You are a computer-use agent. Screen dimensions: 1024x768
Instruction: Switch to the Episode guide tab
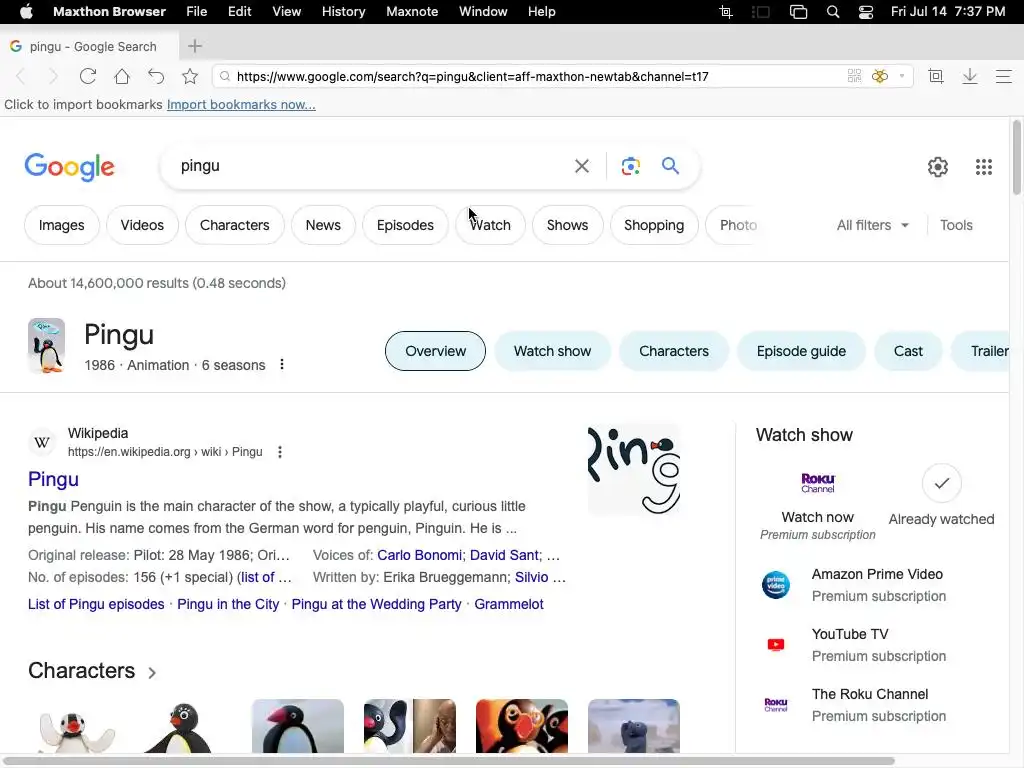pyautogui.click(x=801, y=351)
